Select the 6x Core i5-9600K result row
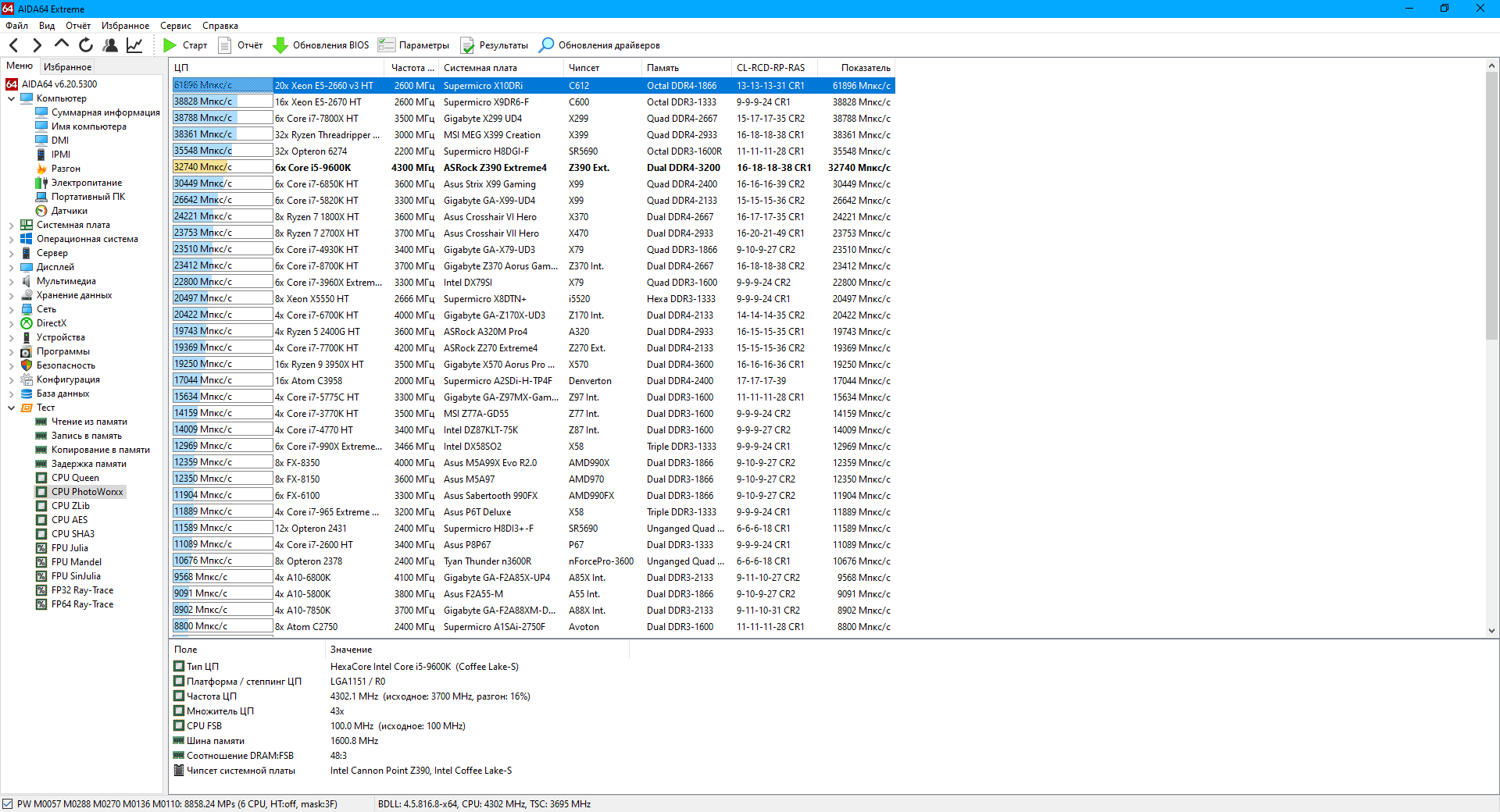The width and height of the screenshot is (1500, 812). tap(533, 168)
